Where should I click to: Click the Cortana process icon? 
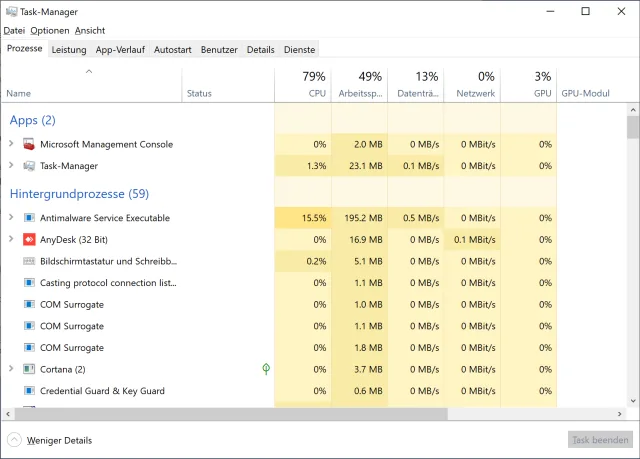pos(28,369)
